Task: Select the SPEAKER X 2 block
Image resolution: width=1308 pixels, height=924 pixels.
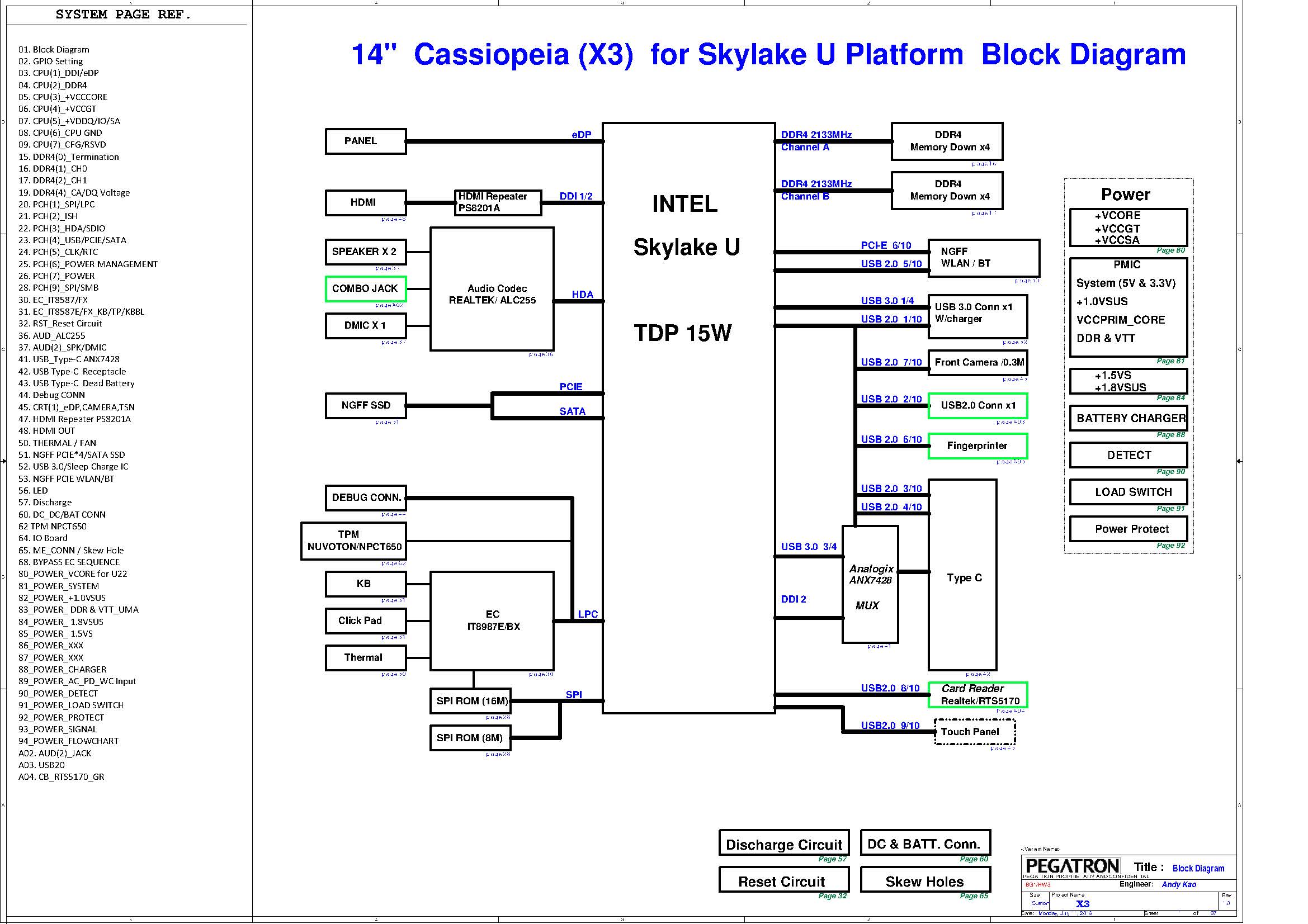Action: point(366,252)
